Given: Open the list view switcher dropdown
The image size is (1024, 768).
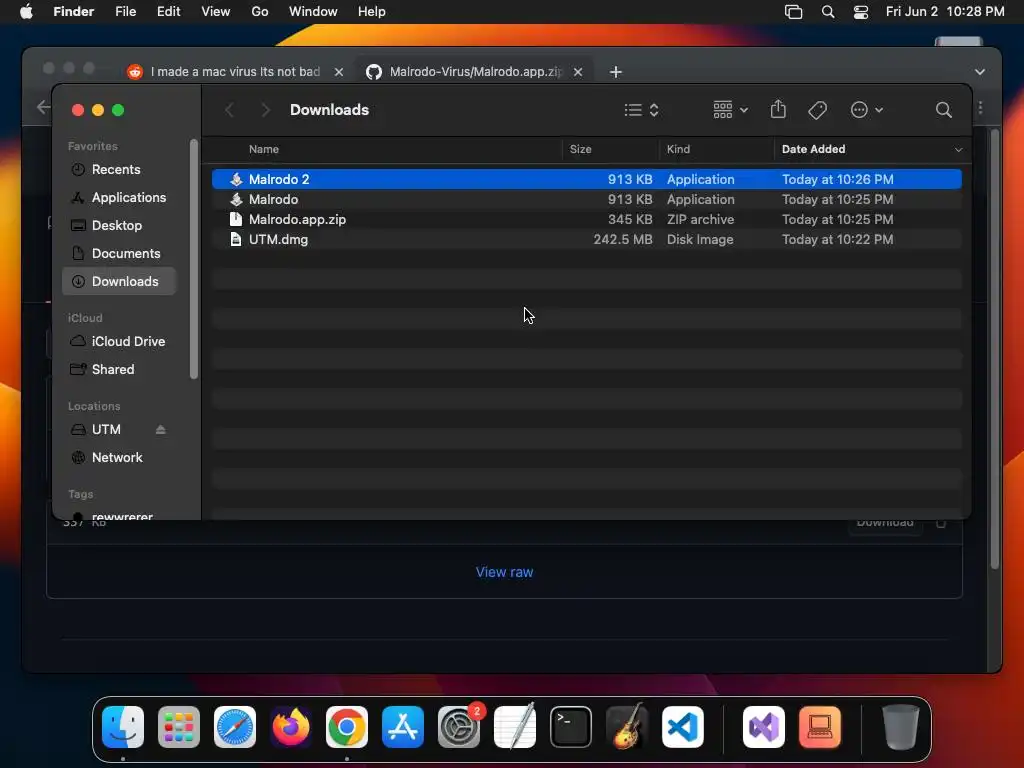Looking at the screenshot, I should [641, 110].
